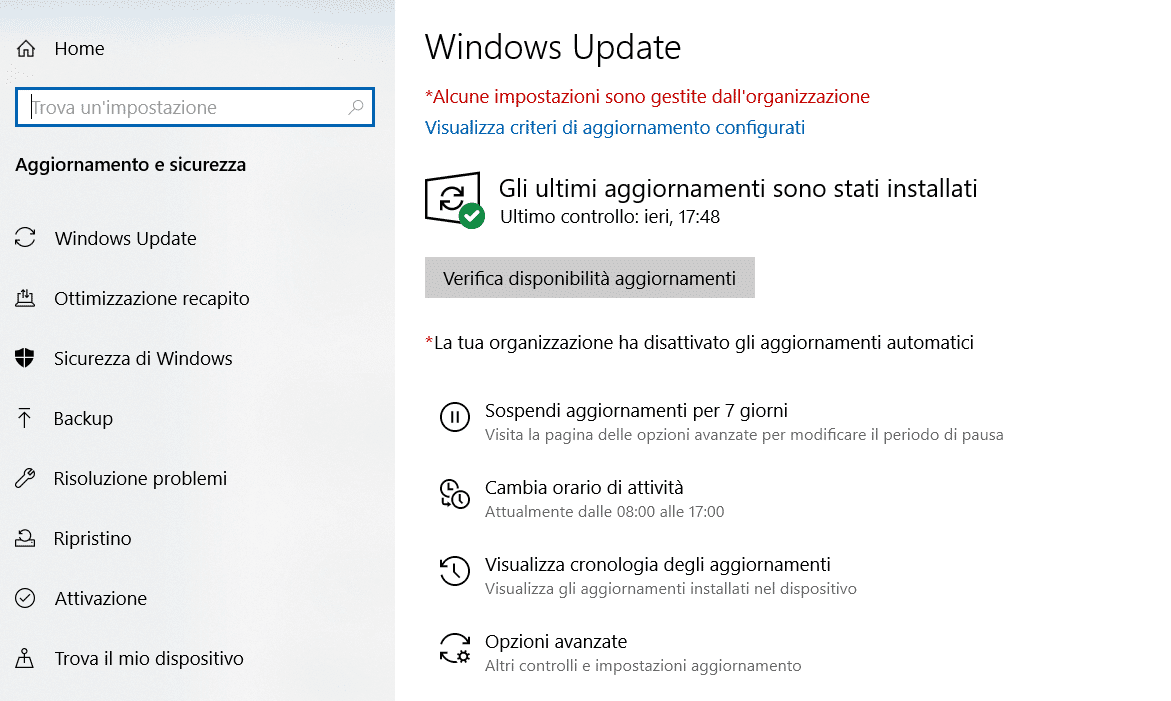Click Verifica disponibilità aggiornamenti button

[x=590, y=278]
